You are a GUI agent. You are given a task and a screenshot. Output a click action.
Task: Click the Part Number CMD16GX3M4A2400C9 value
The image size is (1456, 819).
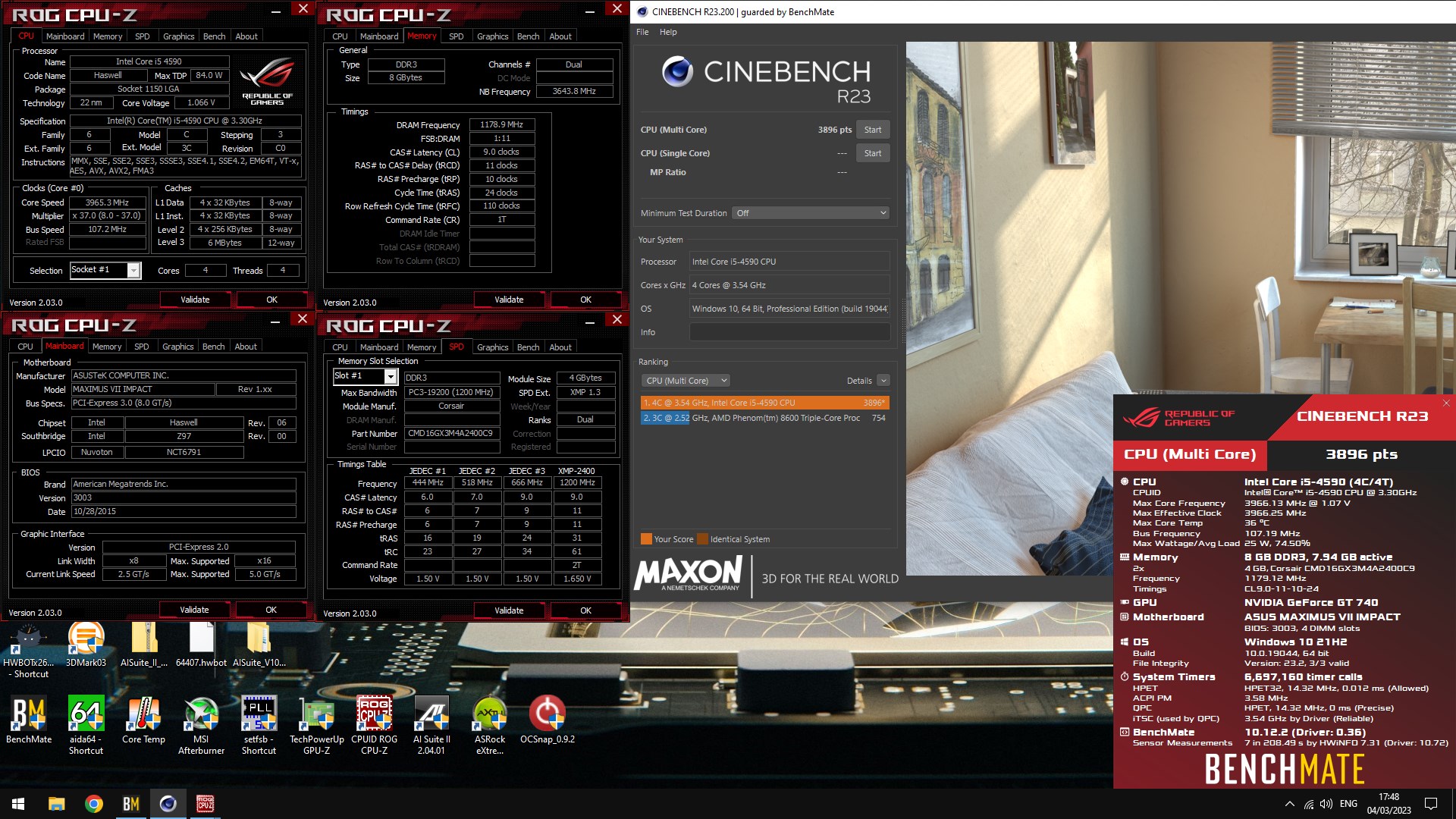coord(452,434)
